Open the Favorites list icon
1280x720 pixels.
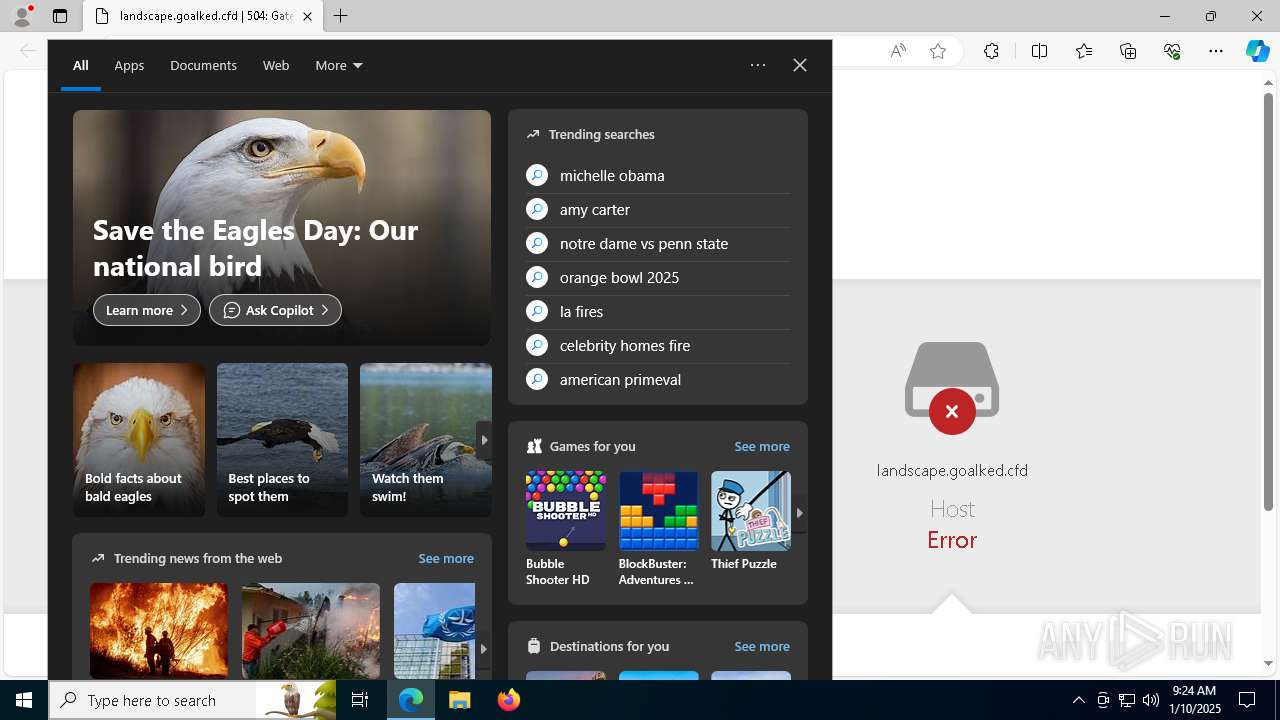click(x=1084, y=51)
